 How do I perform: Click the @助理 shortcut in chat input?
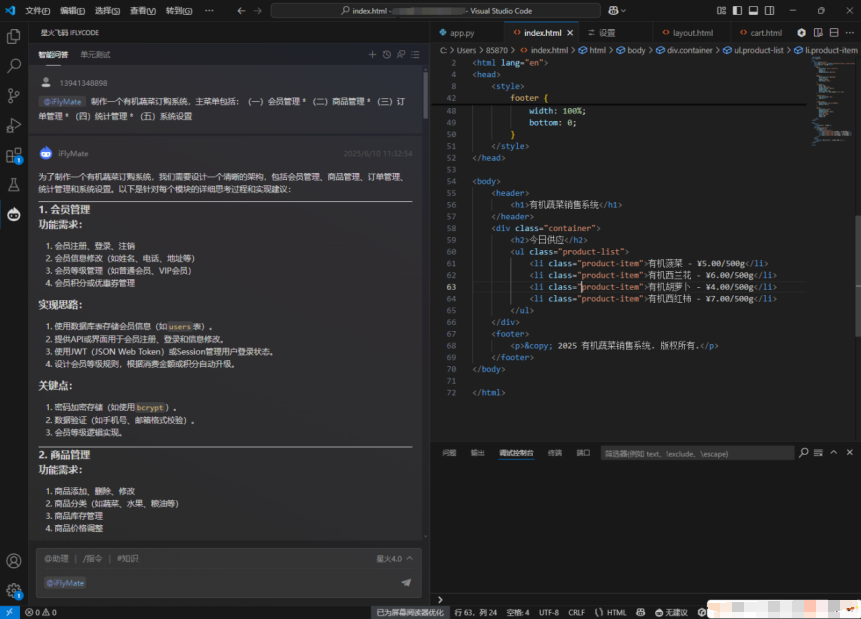57,559
